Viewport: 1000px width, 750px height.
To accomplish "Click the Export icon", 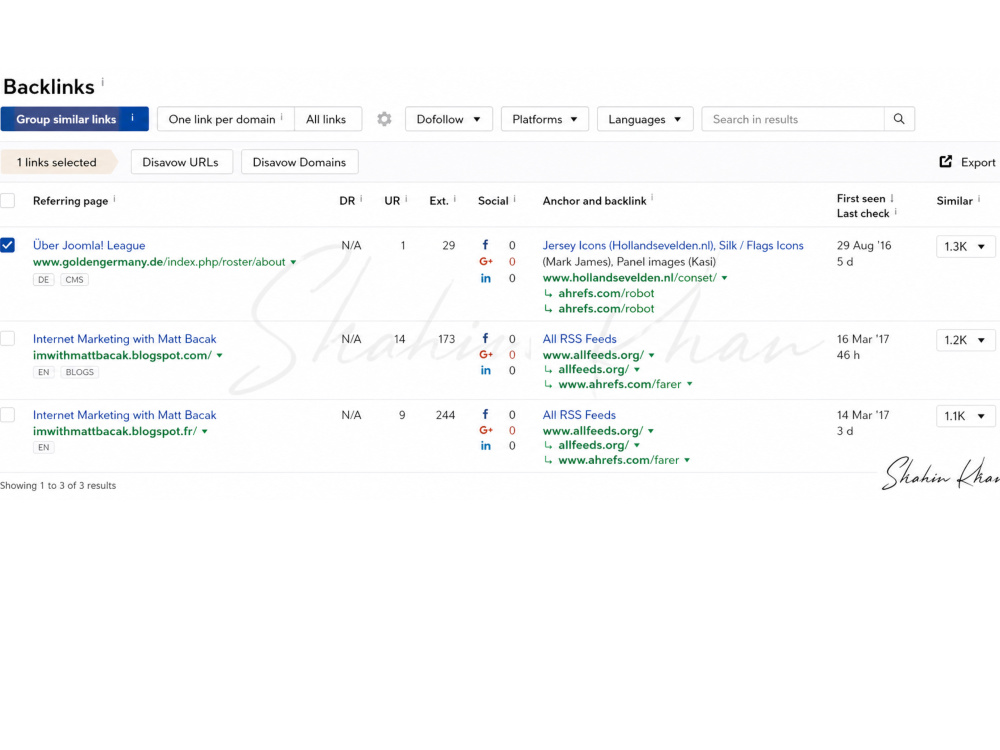I will [946, 162].
